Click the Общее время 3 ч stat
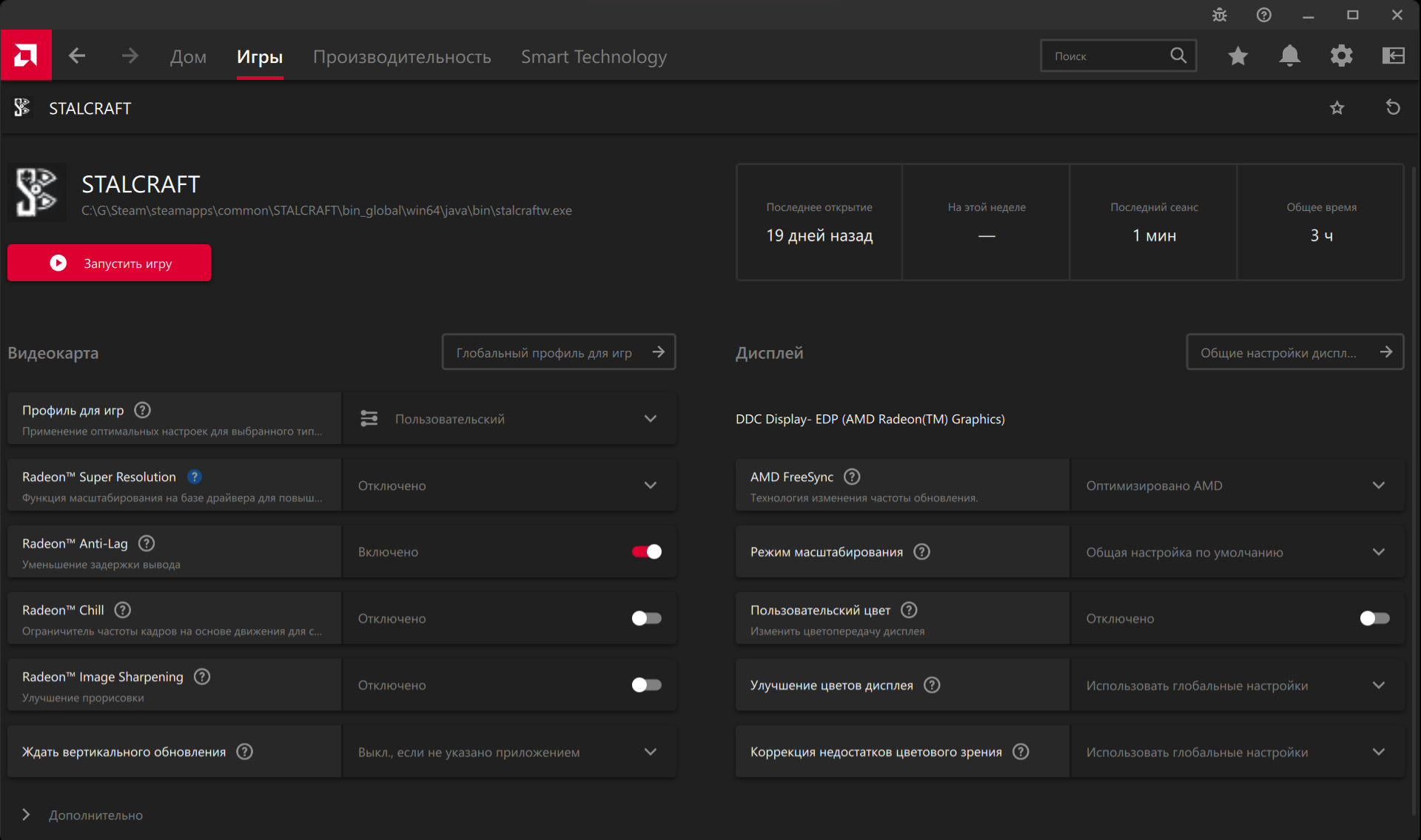This screenshot has height=840, width=1421. pyautogui.click(x=1321, y=222)
